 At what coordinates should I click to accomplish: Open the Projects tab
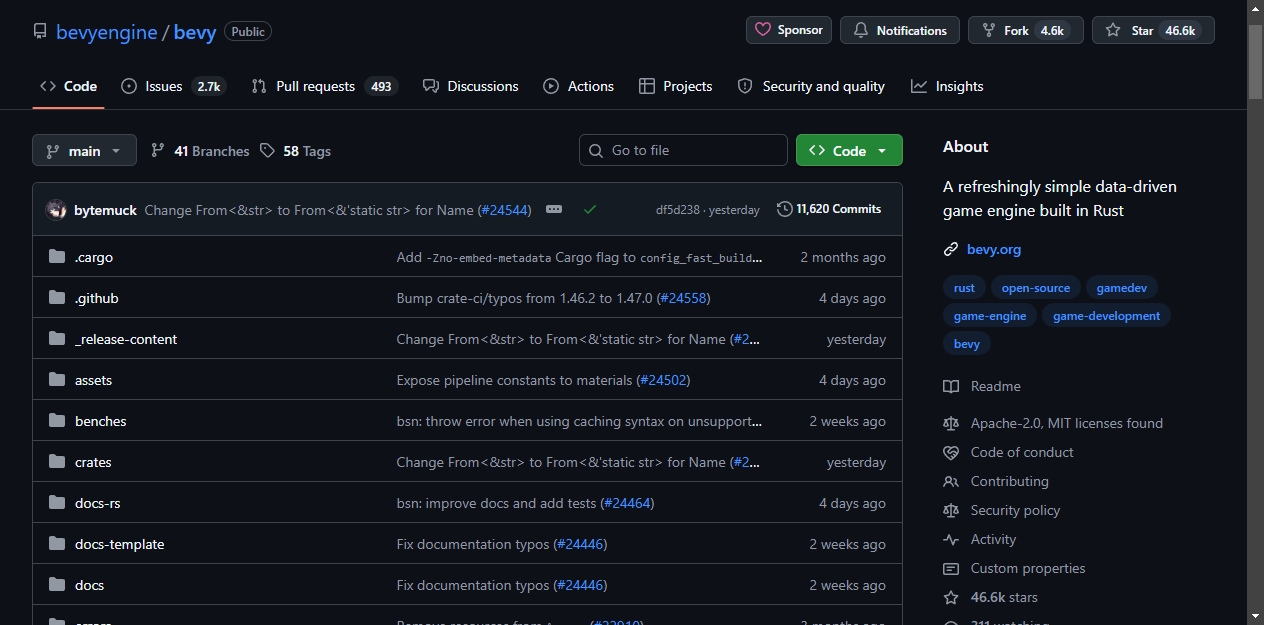(676, 86)
